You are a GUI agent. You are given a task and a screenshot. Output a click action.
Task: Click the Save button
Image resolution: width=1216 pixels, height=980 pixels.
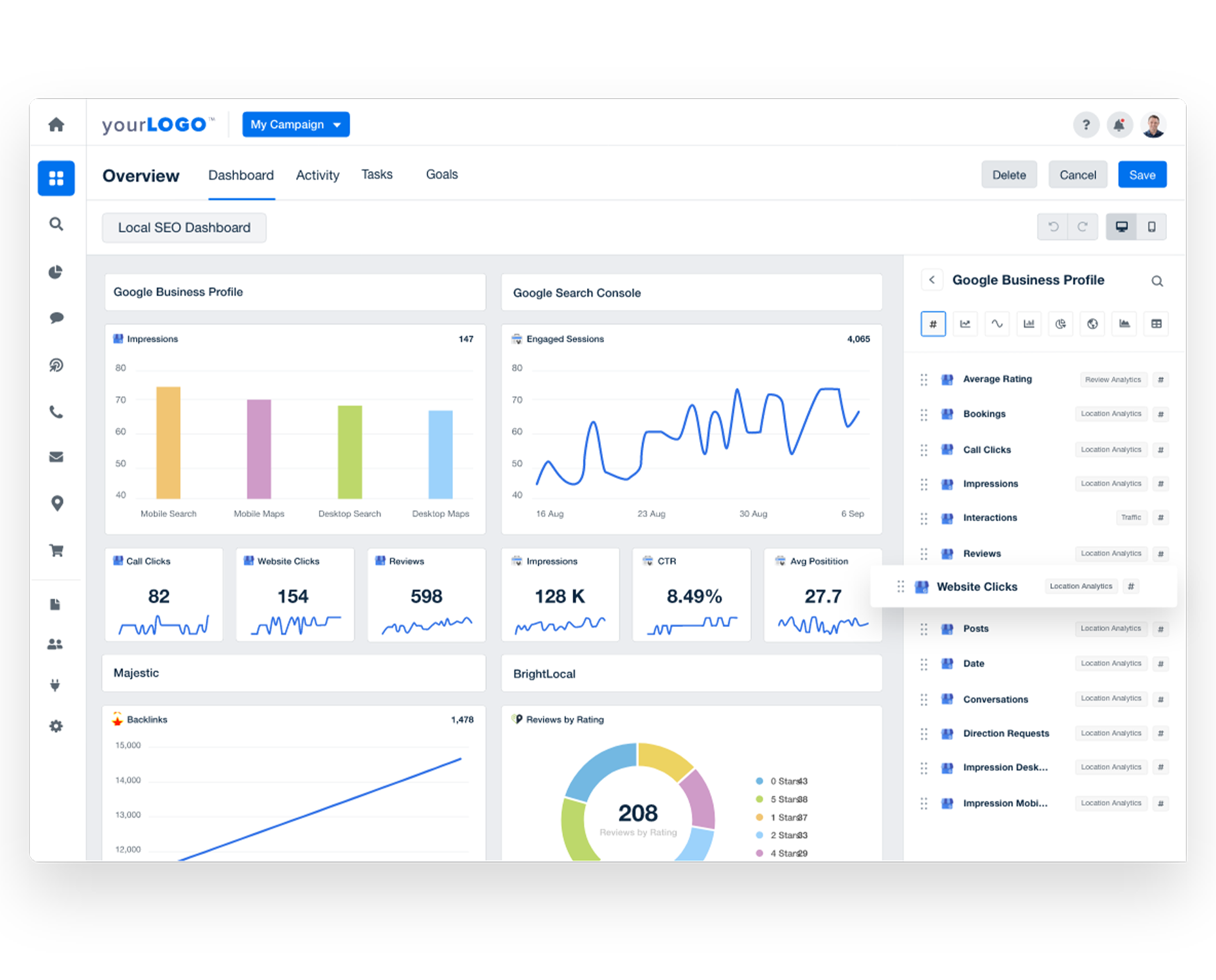tap(1141, 175)
